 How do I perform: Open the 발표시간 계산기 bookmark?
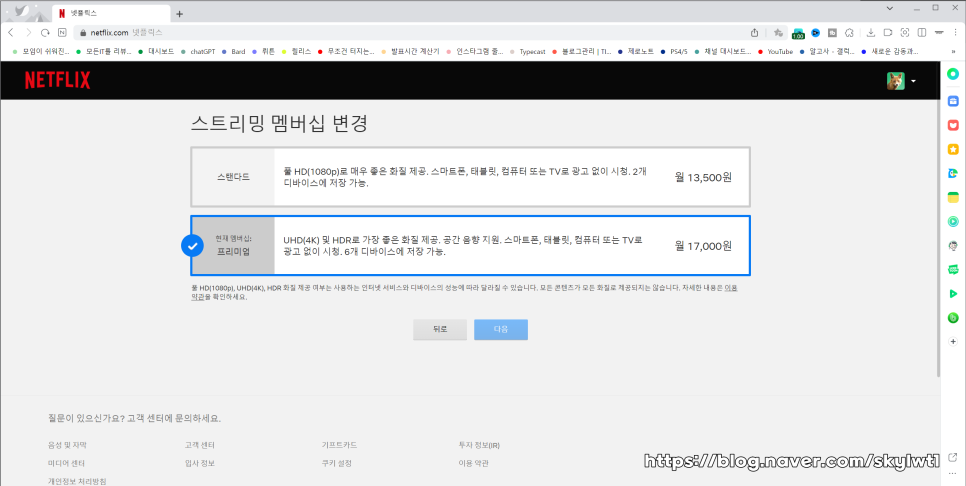click(411, 52)
